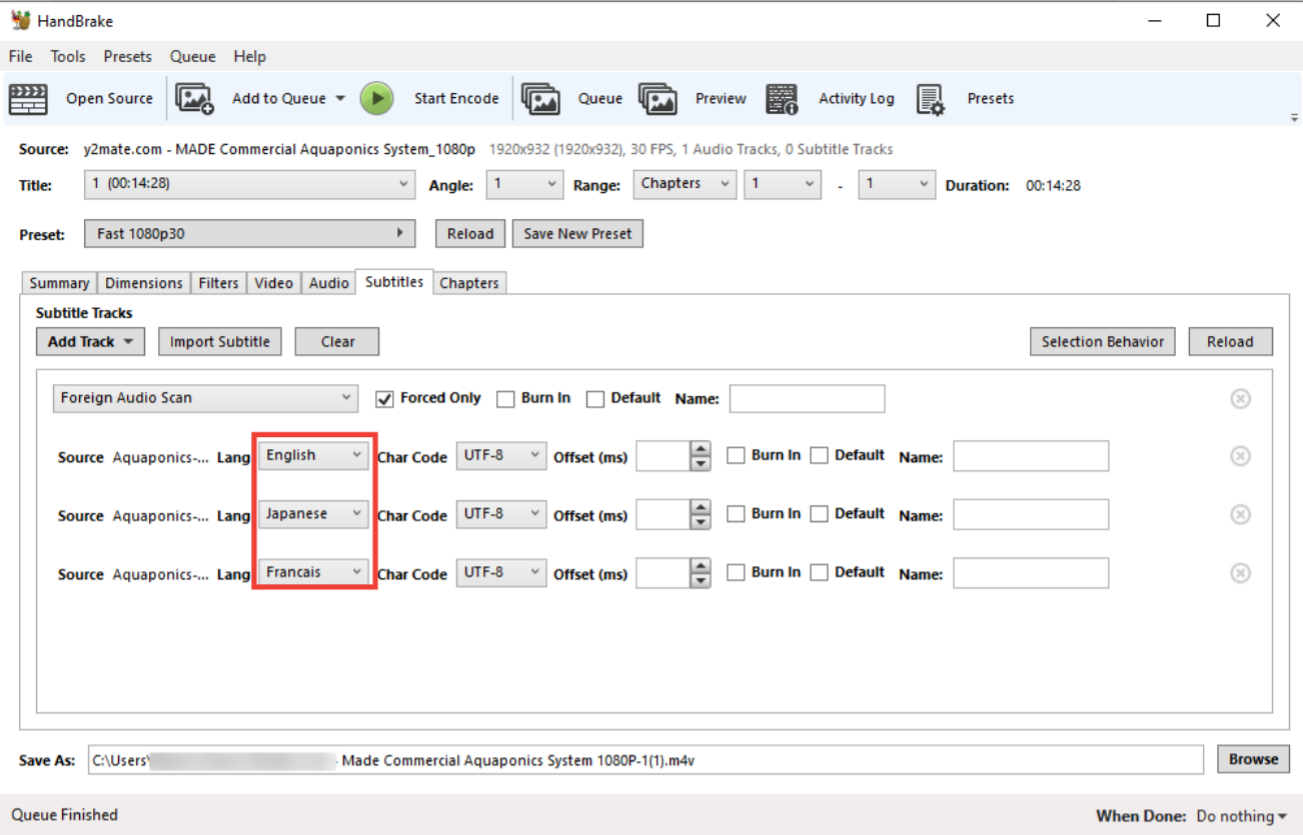
Task: Open the start chapter dropdown
Action: [782, 185]
